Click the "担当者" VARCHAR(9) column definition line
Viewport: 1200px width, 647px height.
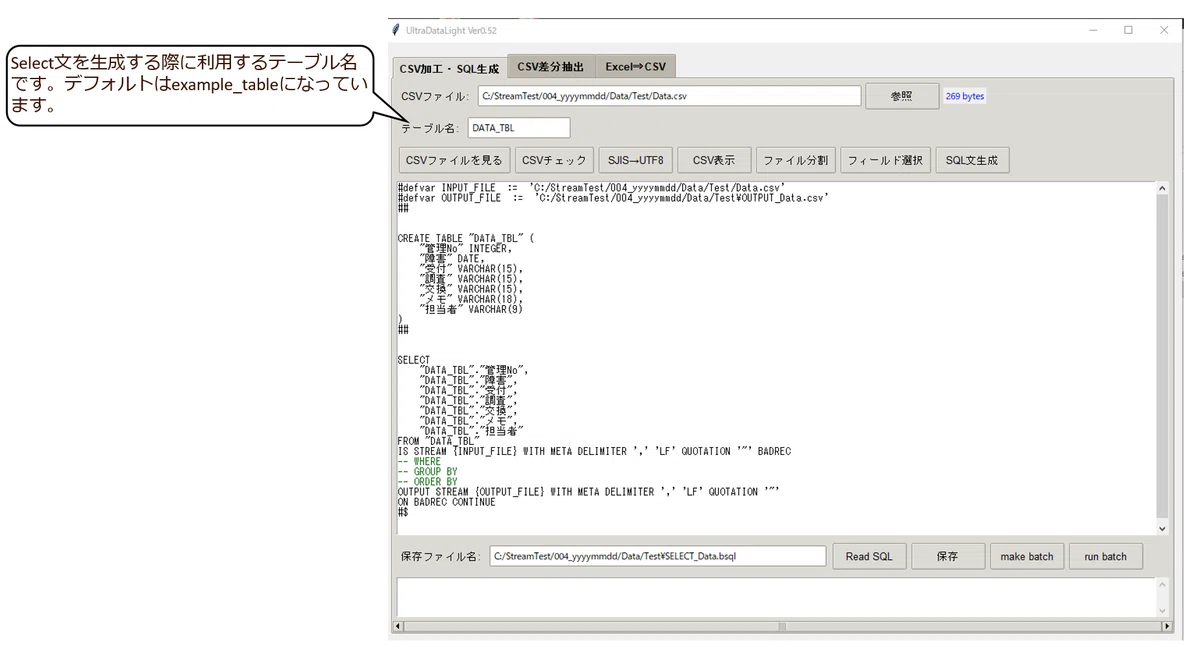click(471, 309)
